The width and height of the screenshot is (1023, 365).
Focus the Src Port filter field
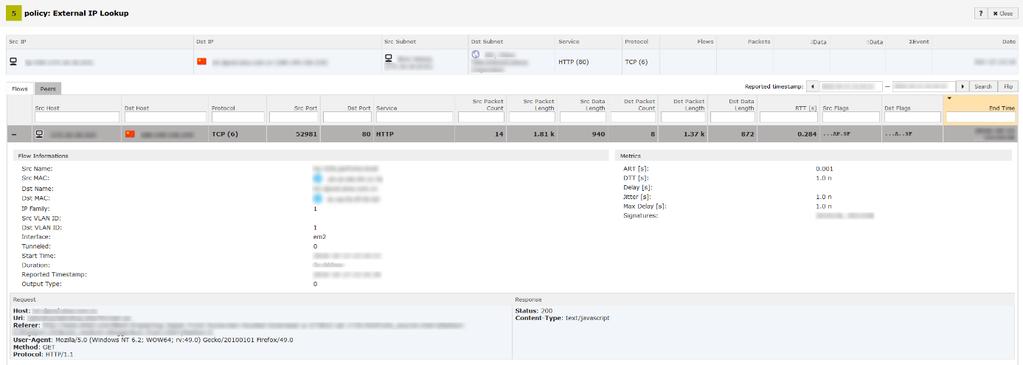coord(294,117)
